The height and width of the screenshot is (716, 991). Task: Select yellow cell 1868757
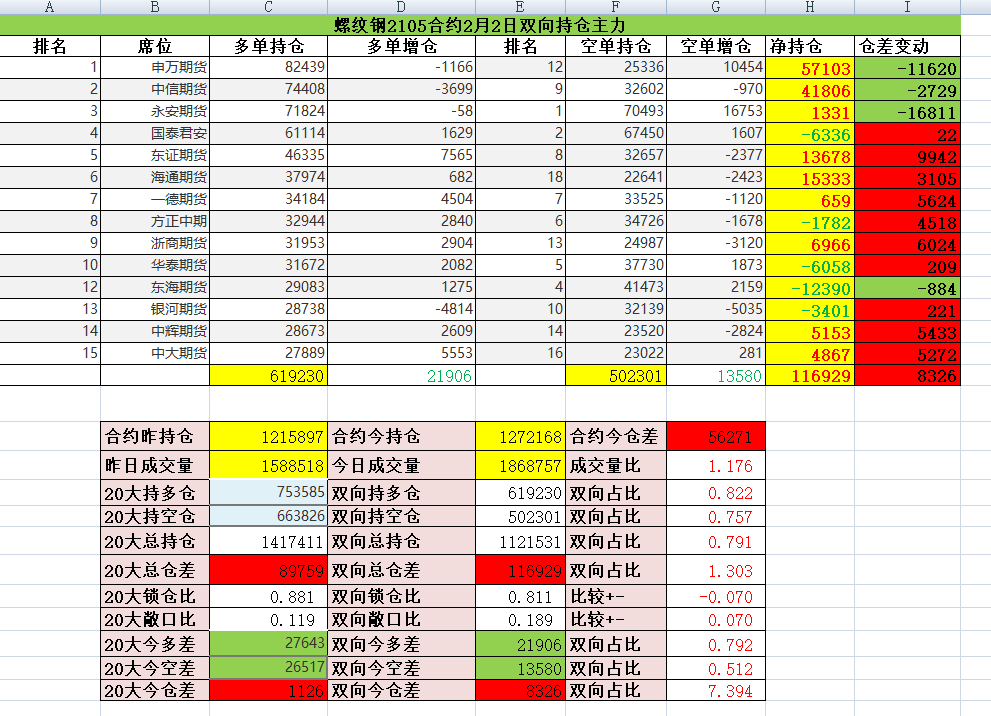point(520,466)
